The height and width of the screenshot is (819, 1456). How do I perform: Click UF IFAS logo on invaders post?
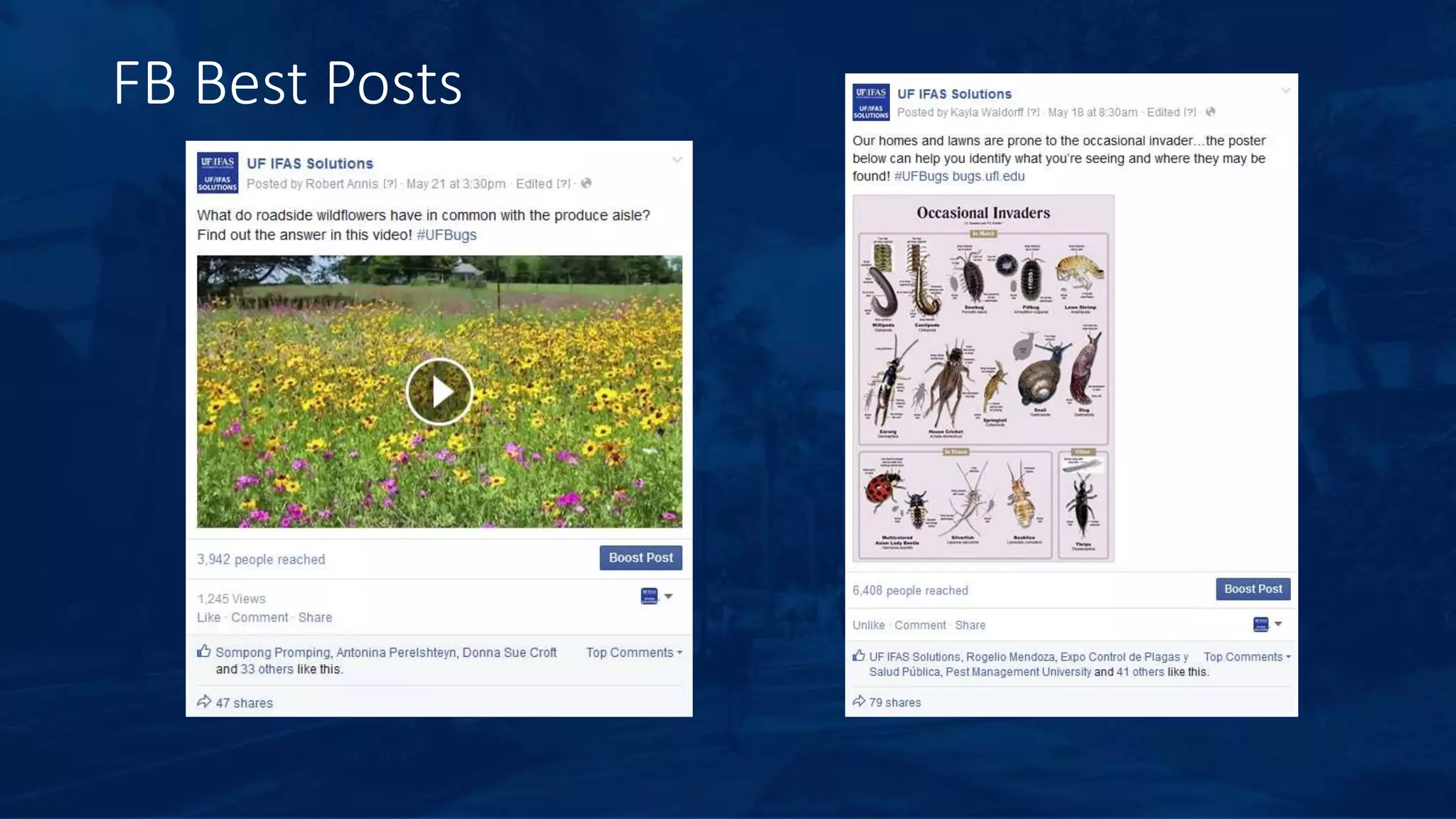871,102
